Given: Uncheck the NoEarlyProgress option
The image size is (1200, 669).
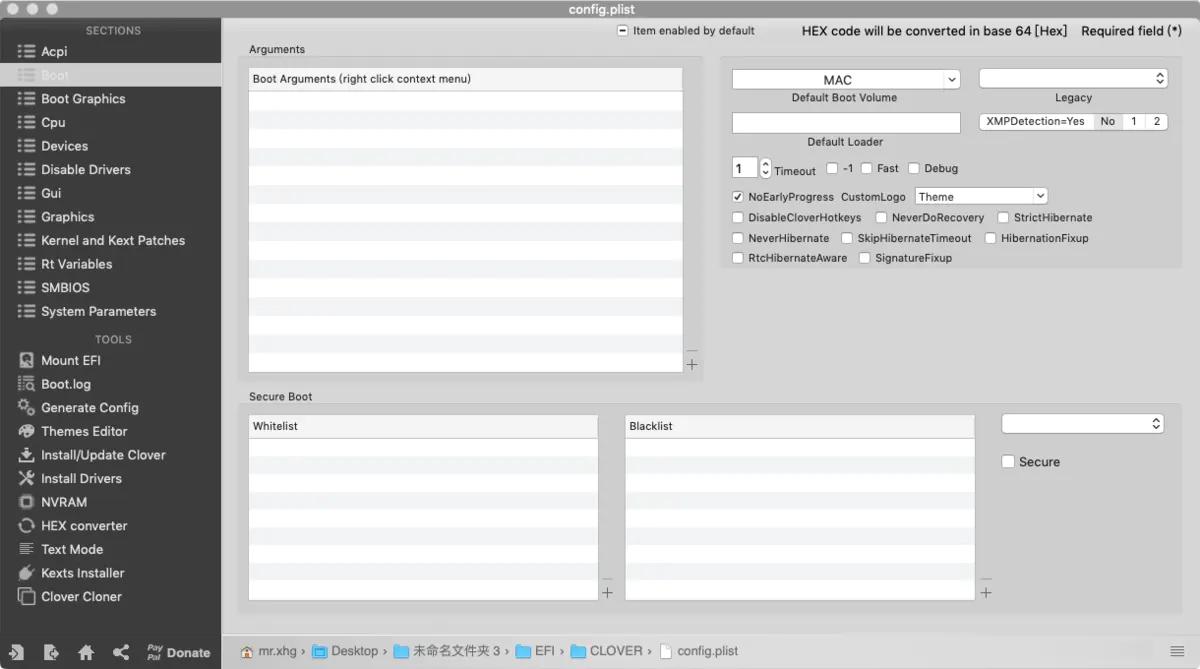Looking at the screenshot, I should tap(737, 196).
